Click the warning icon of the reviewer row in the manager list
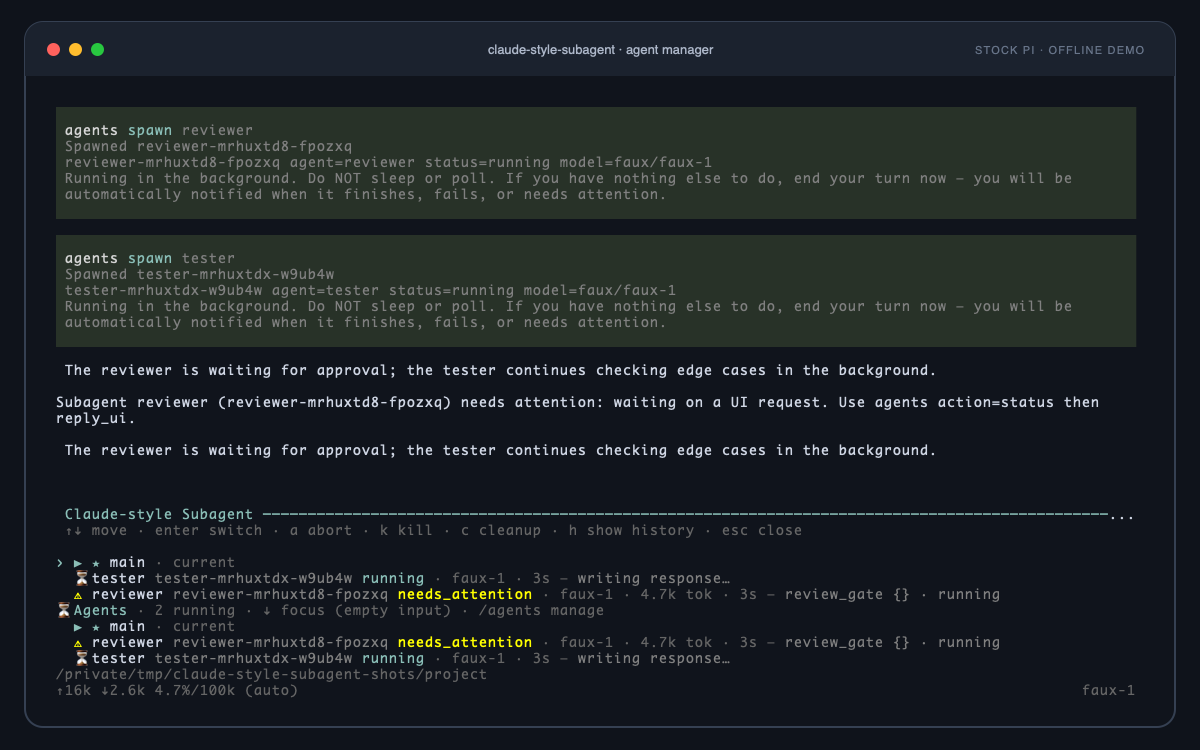This screenshot has height=750, width=1200. point(78,595)
